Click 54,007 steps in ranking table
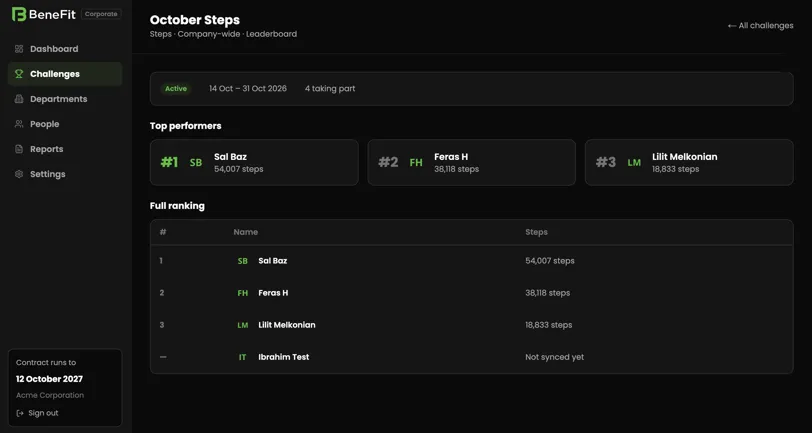812x433 pixels. pos(550,261)
